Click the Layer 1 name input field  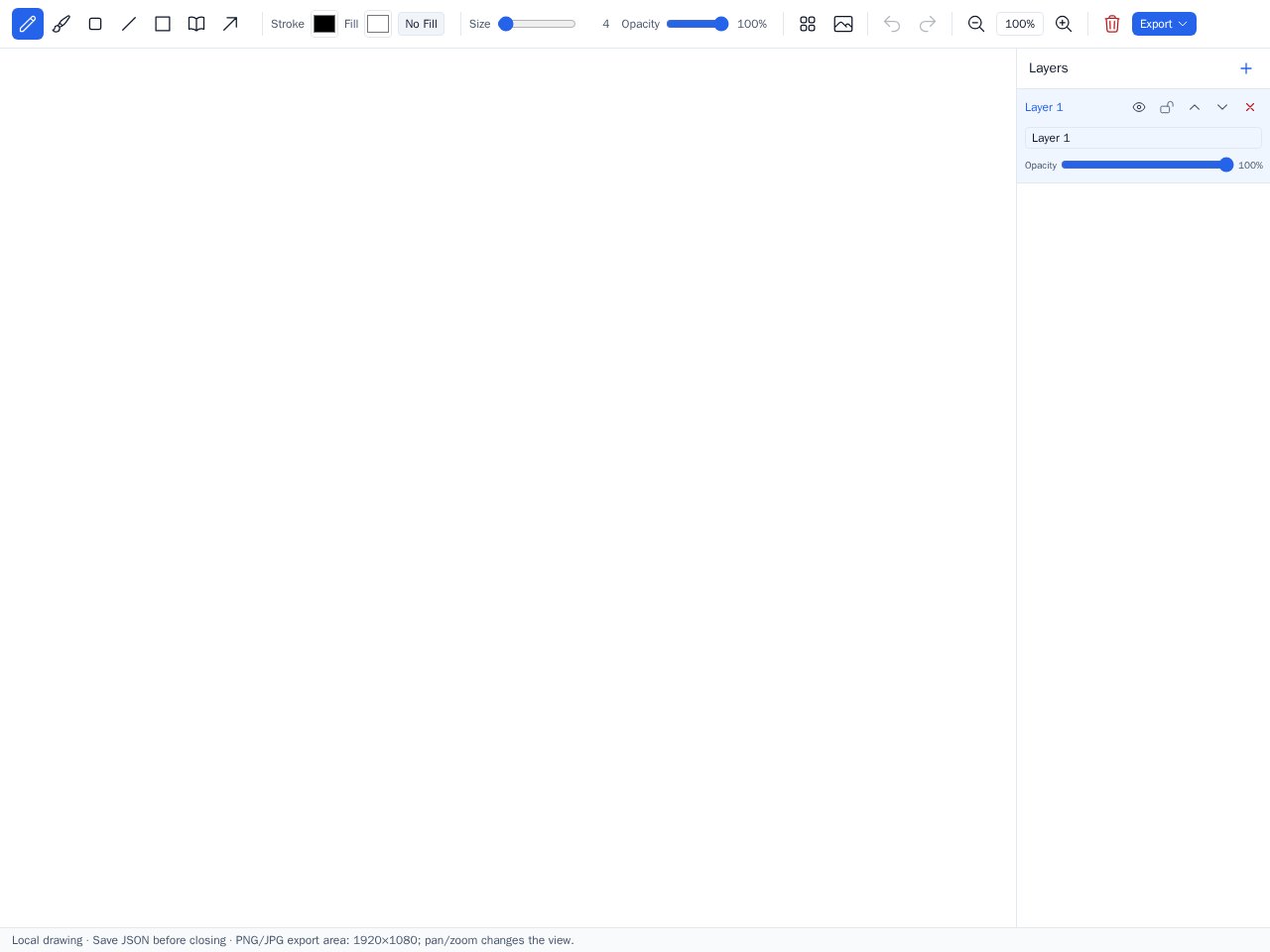coord(1143,138)
